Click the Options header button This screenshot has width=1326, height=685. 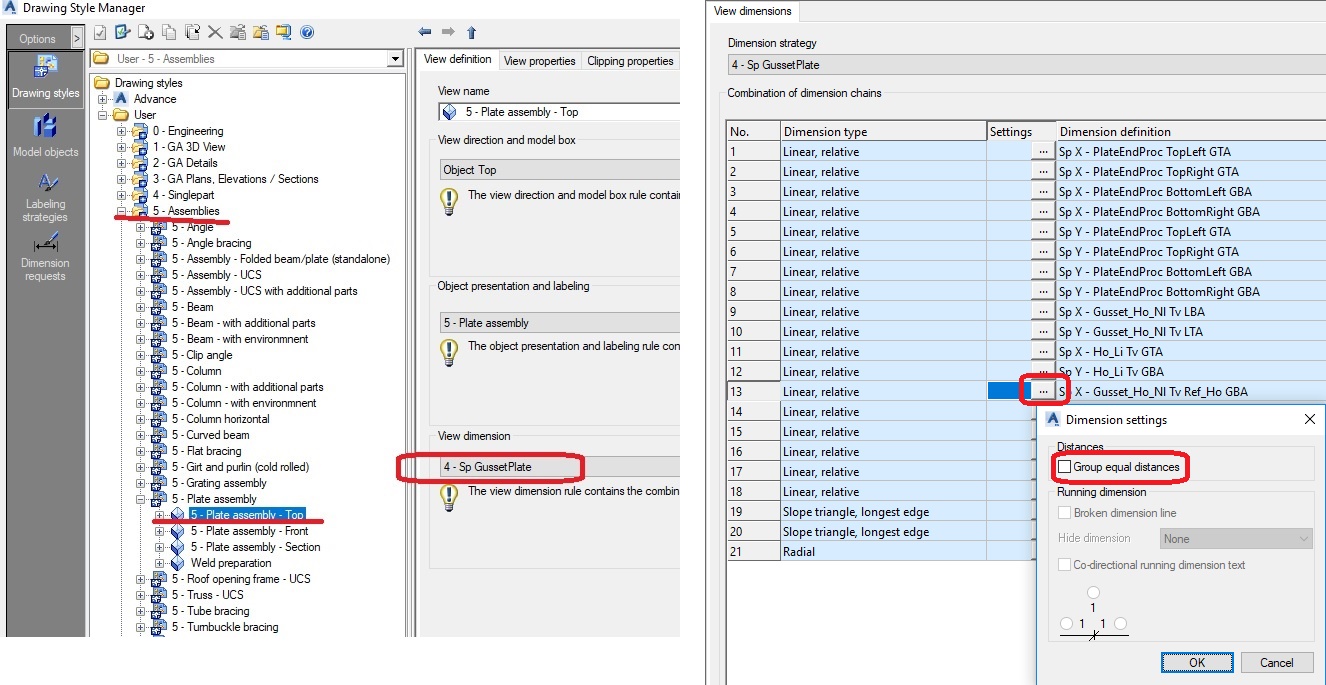pos(38,38)
